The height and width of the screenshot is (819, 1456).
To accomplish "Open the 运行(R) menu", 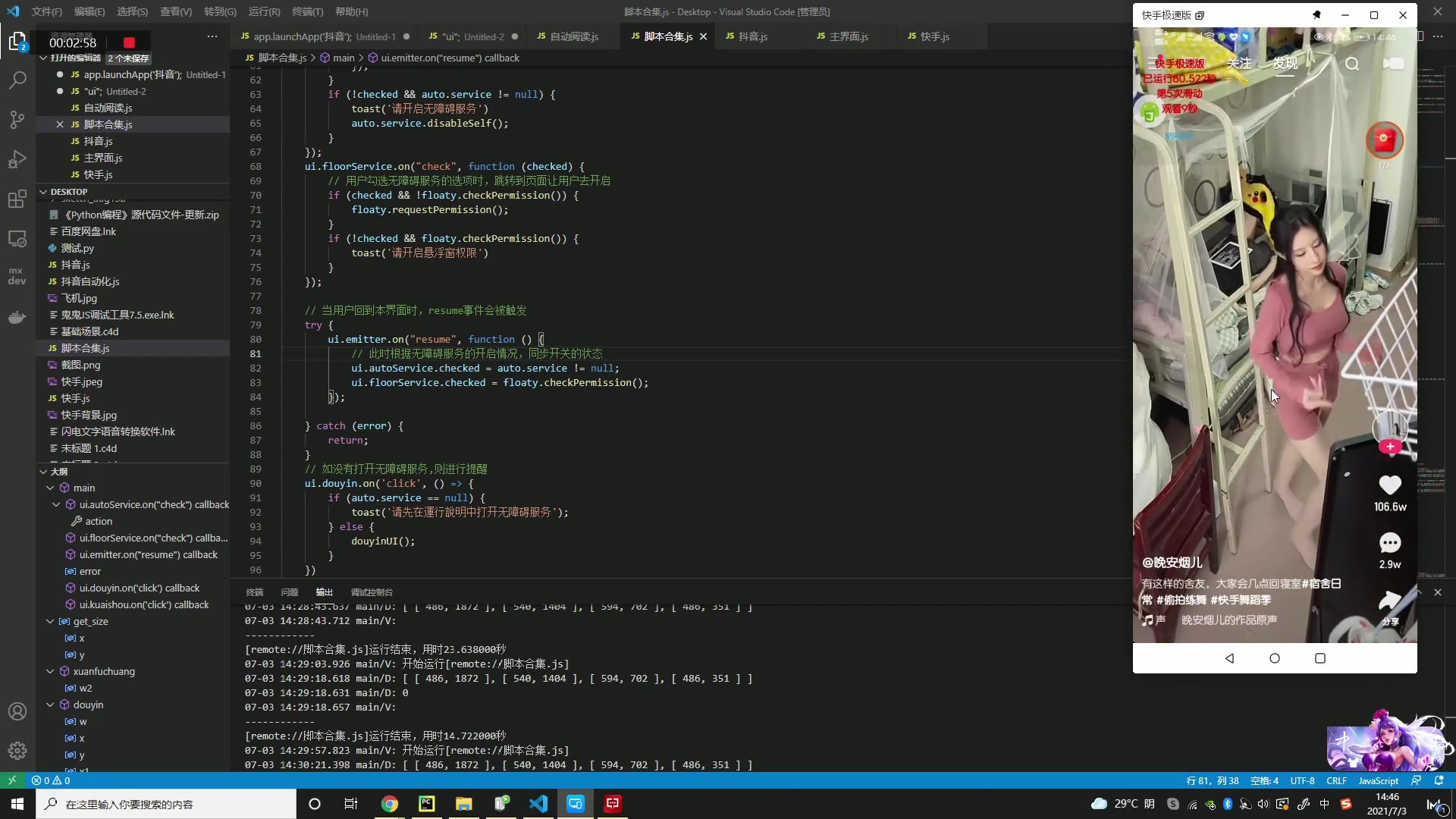I will point(264,11).
